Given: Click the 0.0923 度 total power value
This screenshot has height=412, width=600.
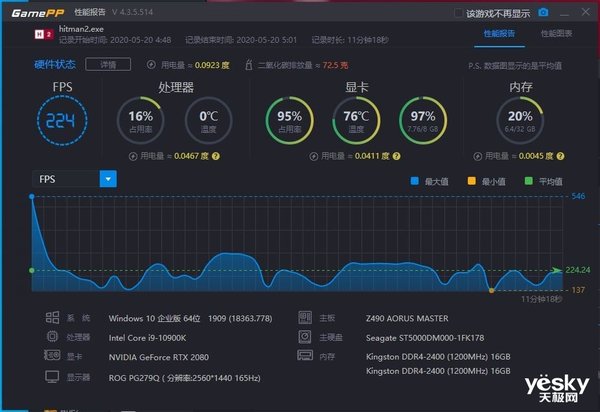Looking at the screenshot, I should [212, 65].
